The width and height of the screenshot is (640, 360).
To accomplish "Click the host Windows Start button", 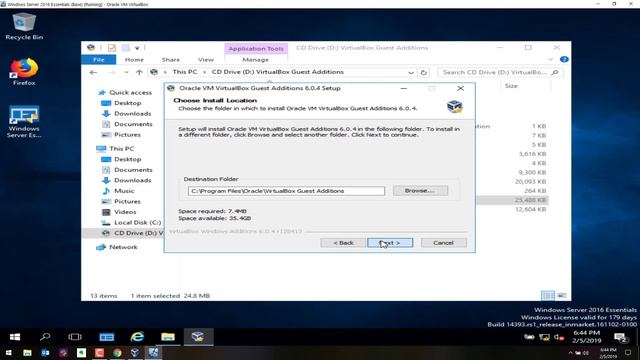I will pyautogui.click(x=8, y=353).
